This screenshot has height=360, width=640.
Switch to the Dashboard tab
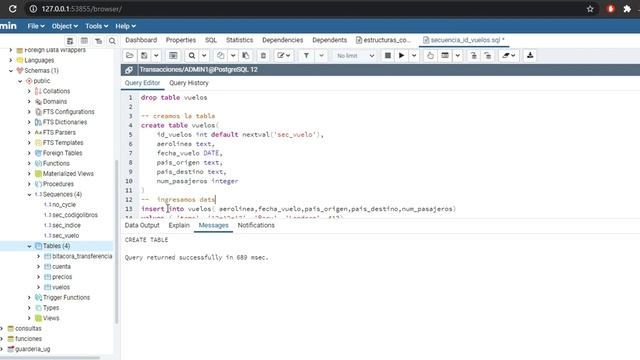[x=141, y=40]
